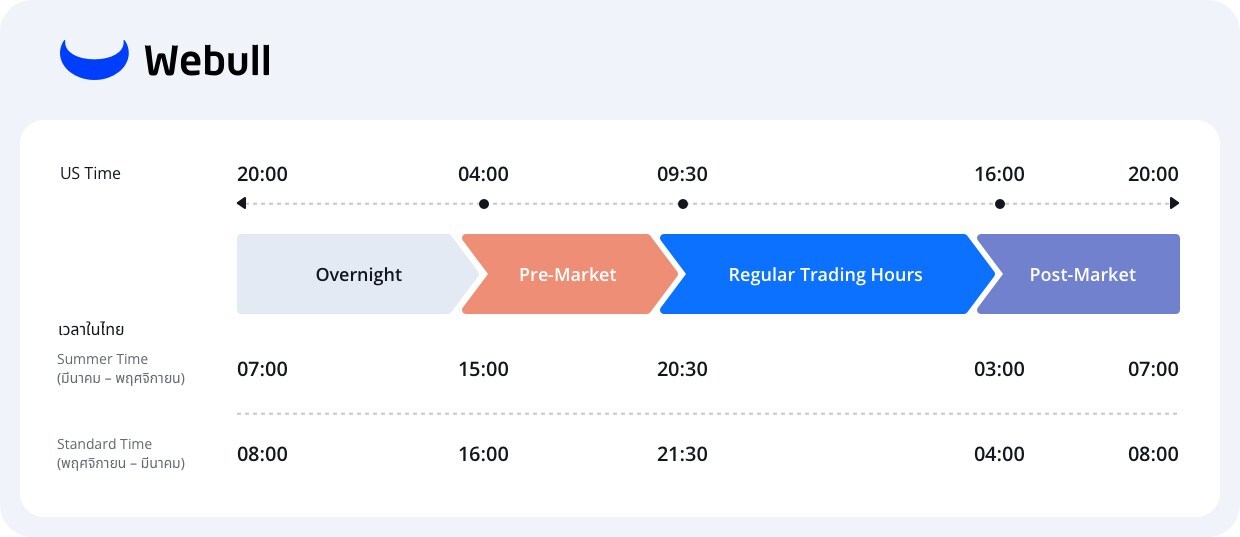Screen dimensions: 1240x537
Task: Click the 20:00 US start time
Action: coord(262,174)
